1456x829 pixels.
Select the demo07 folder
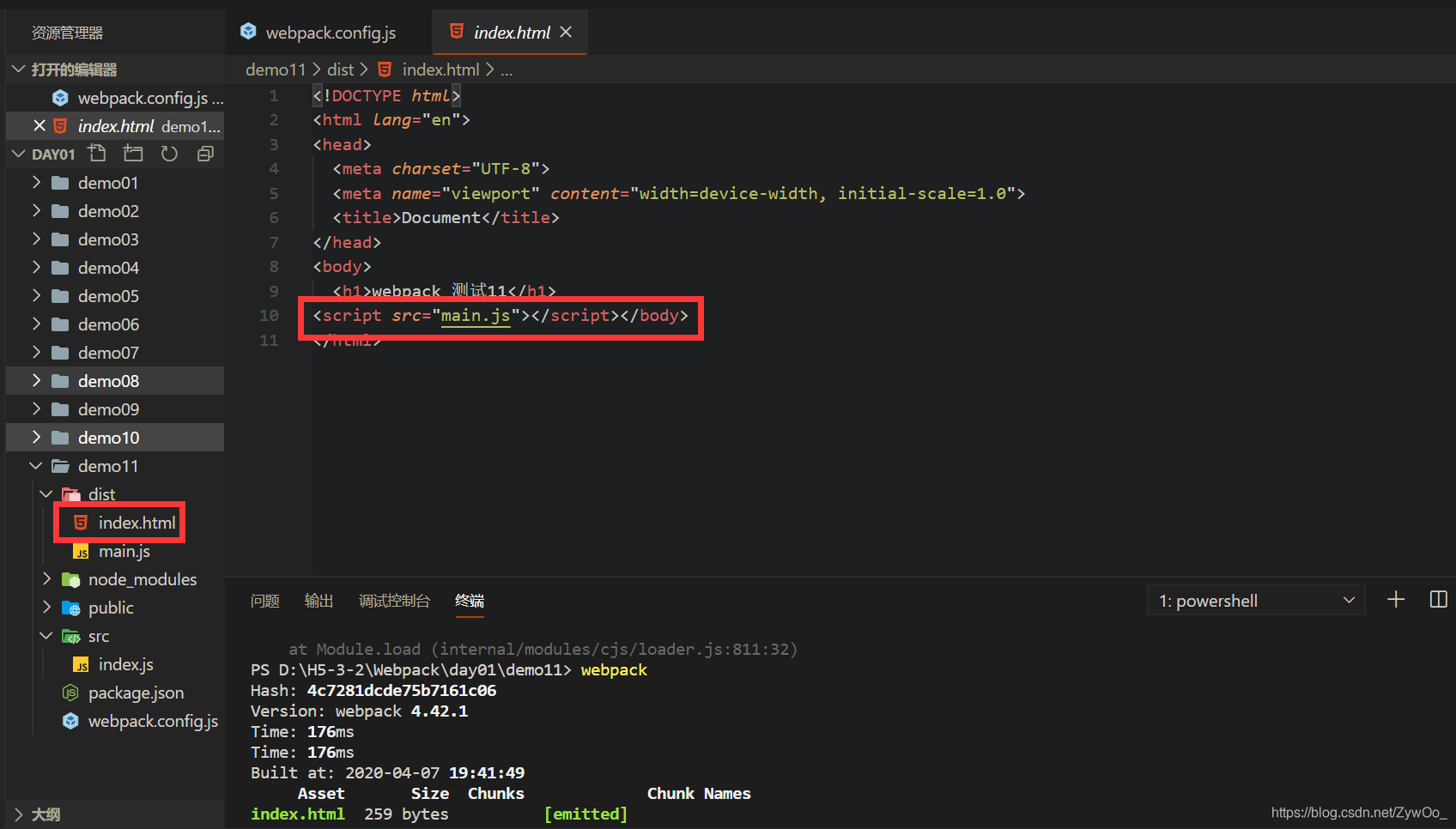(115, 353)
